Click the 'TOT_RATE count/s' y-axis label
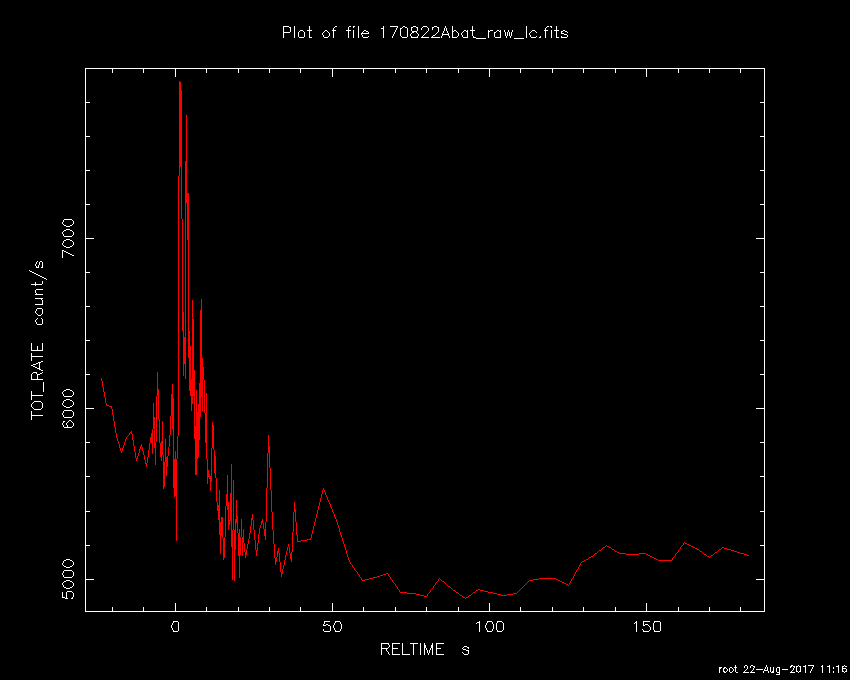This screenshot has height=680, width=850. [x=38, y=340]
